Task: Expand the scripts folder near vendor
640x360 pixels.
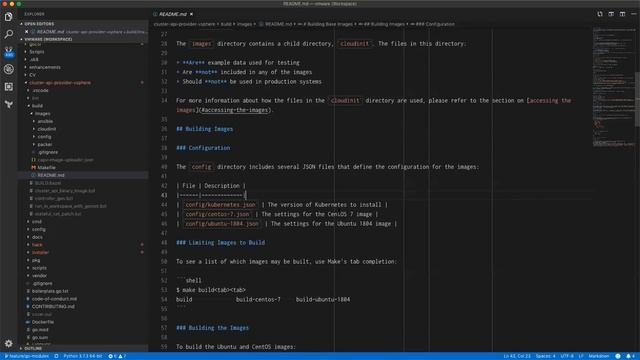Action: (39, 268)
